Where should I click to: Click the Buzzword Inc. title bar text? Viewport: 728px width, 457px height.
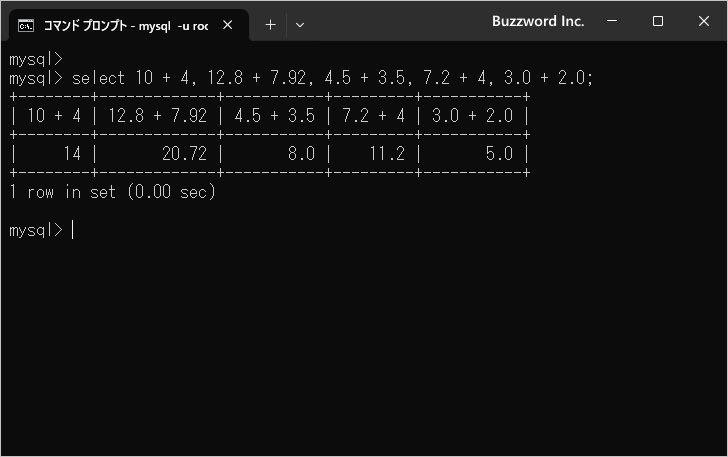(x=537, y=21)
